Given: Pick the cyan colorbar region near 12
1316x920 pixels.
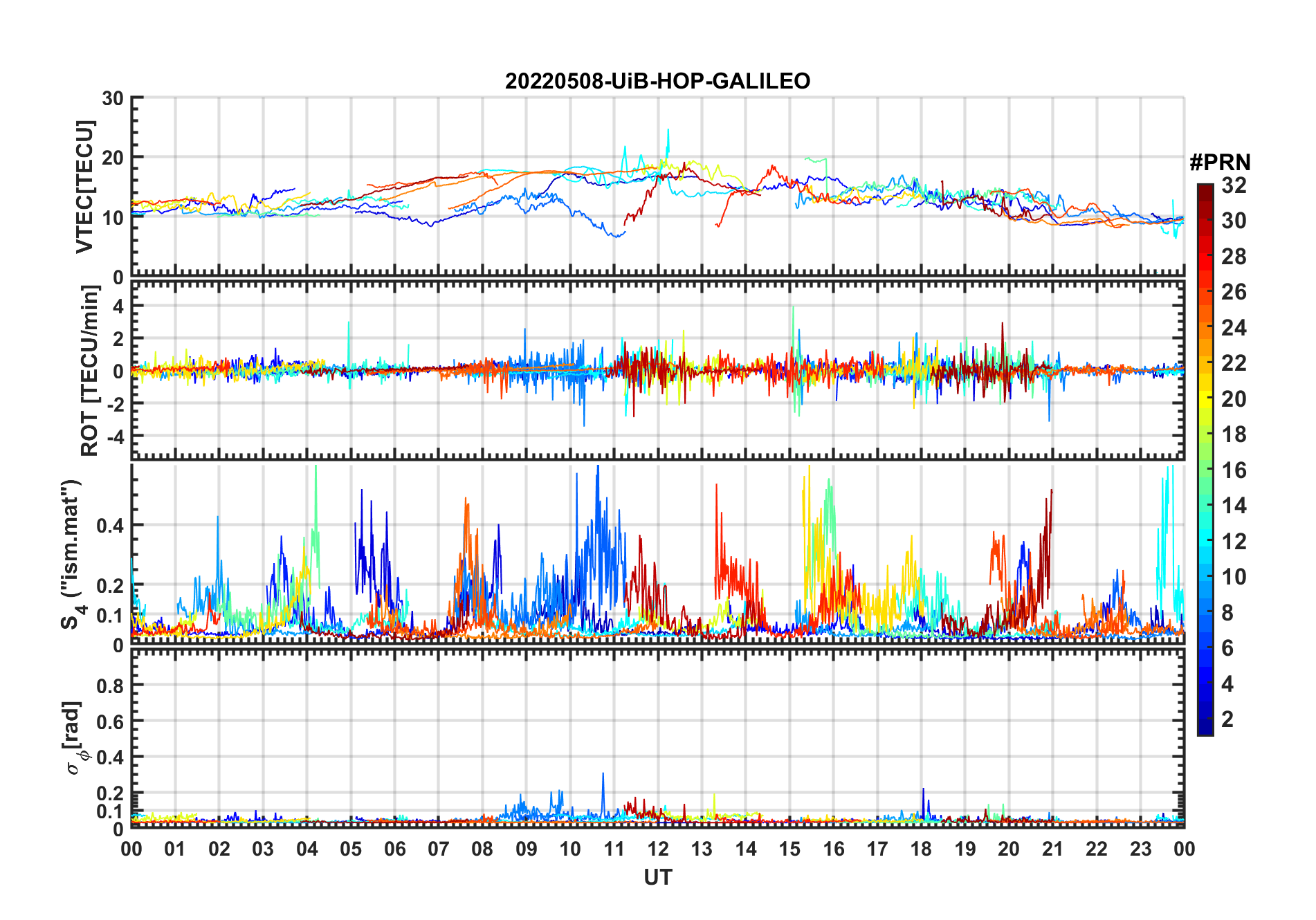Looking at the screenshot, I should (x=1205, y=542).
